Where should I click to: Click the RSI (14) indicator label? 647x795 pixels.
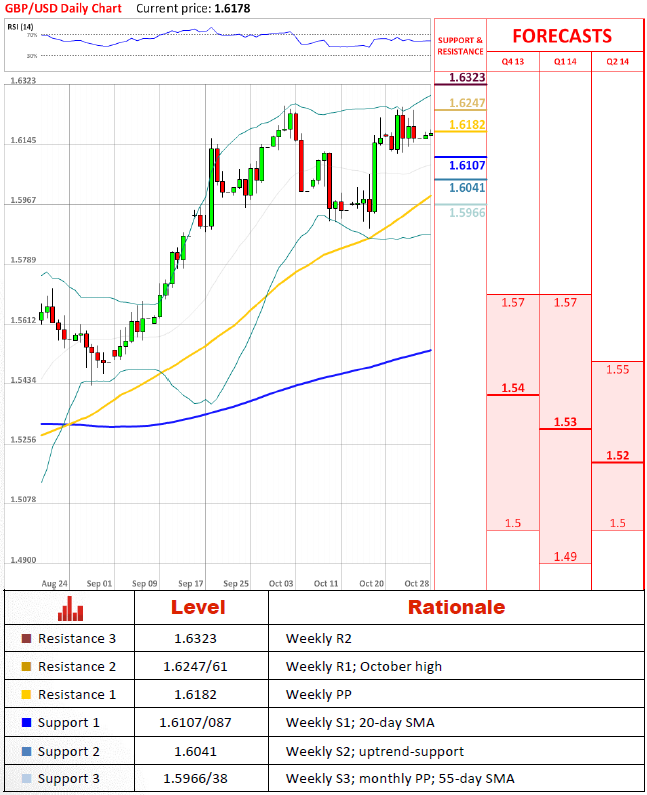[20, 26]
